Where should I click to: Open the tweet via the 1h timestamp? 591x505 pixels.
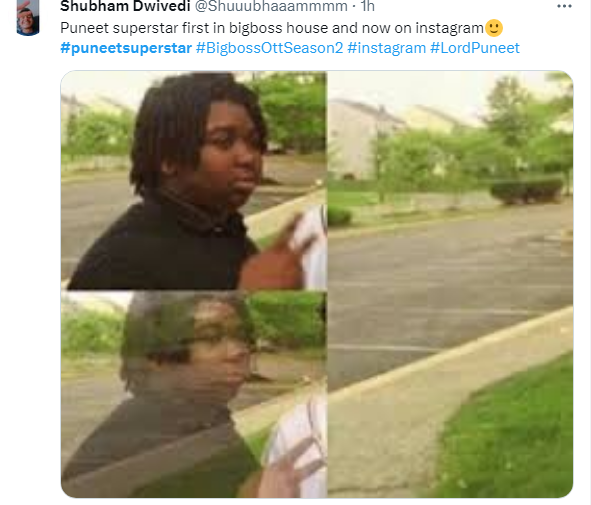[367, 6]
